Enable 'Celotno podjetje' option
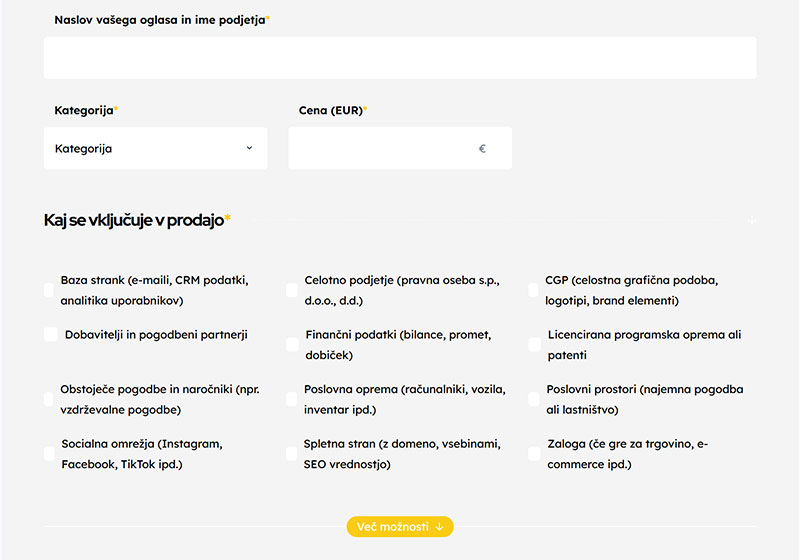 (x=292, y=290)
